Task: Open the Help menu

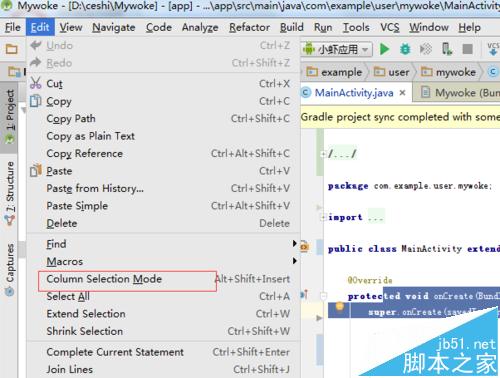Action: (469, 27)
